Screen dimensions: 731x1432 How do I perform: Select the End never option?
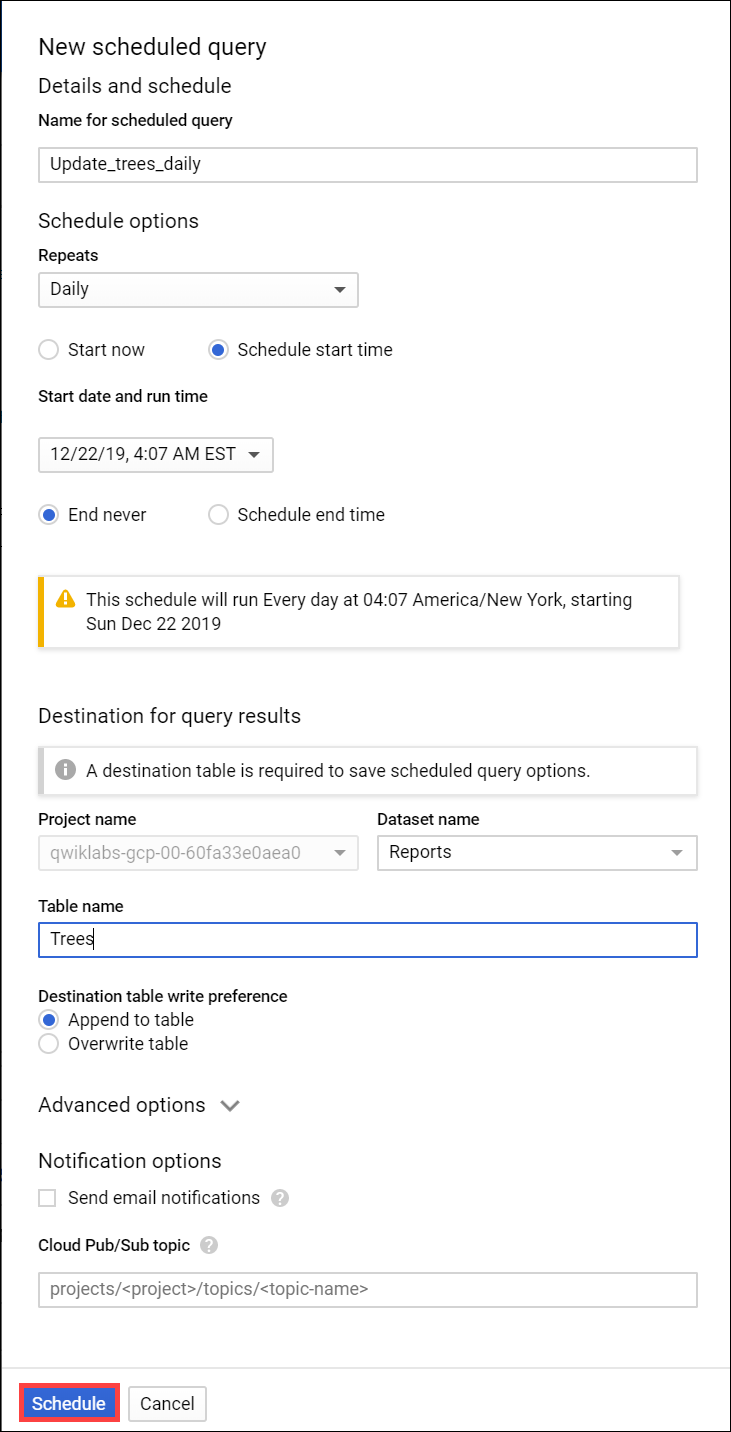coord(48,514)
